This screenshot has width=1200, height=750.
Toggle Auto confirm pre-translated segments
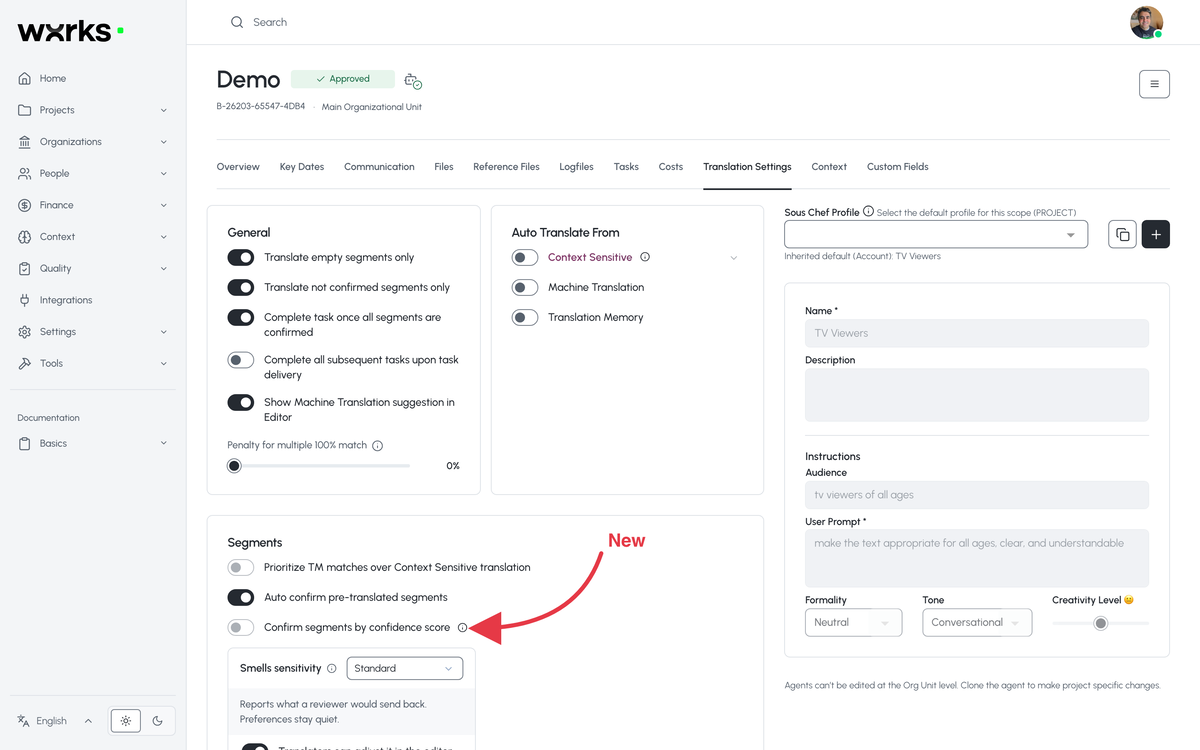tap(241, 598)
